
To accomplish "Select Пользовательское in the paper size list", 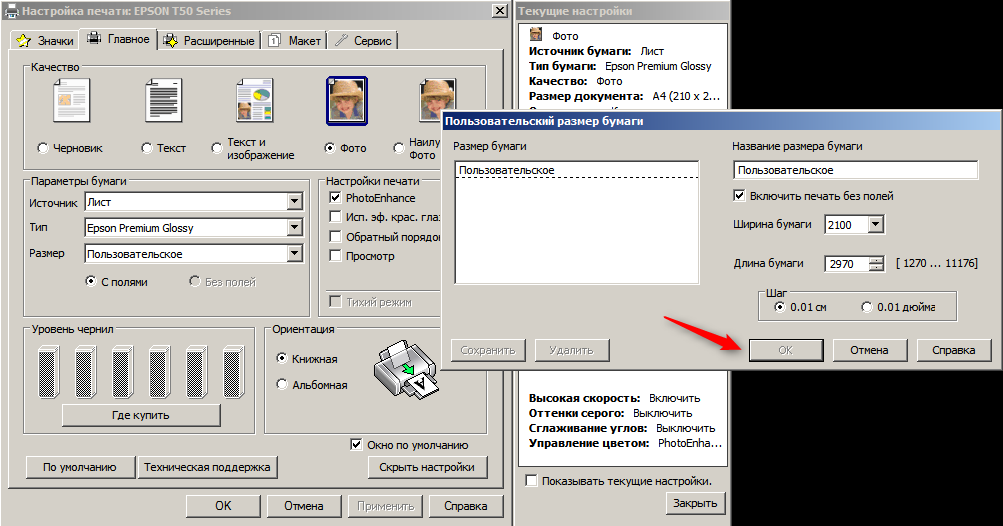I will click(577, 170).
